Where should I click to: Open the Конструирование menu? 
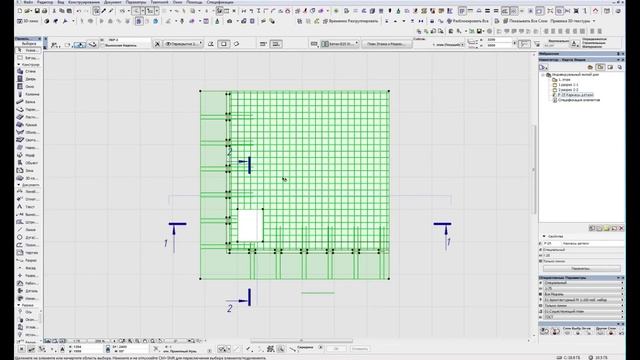coord(84,2)
